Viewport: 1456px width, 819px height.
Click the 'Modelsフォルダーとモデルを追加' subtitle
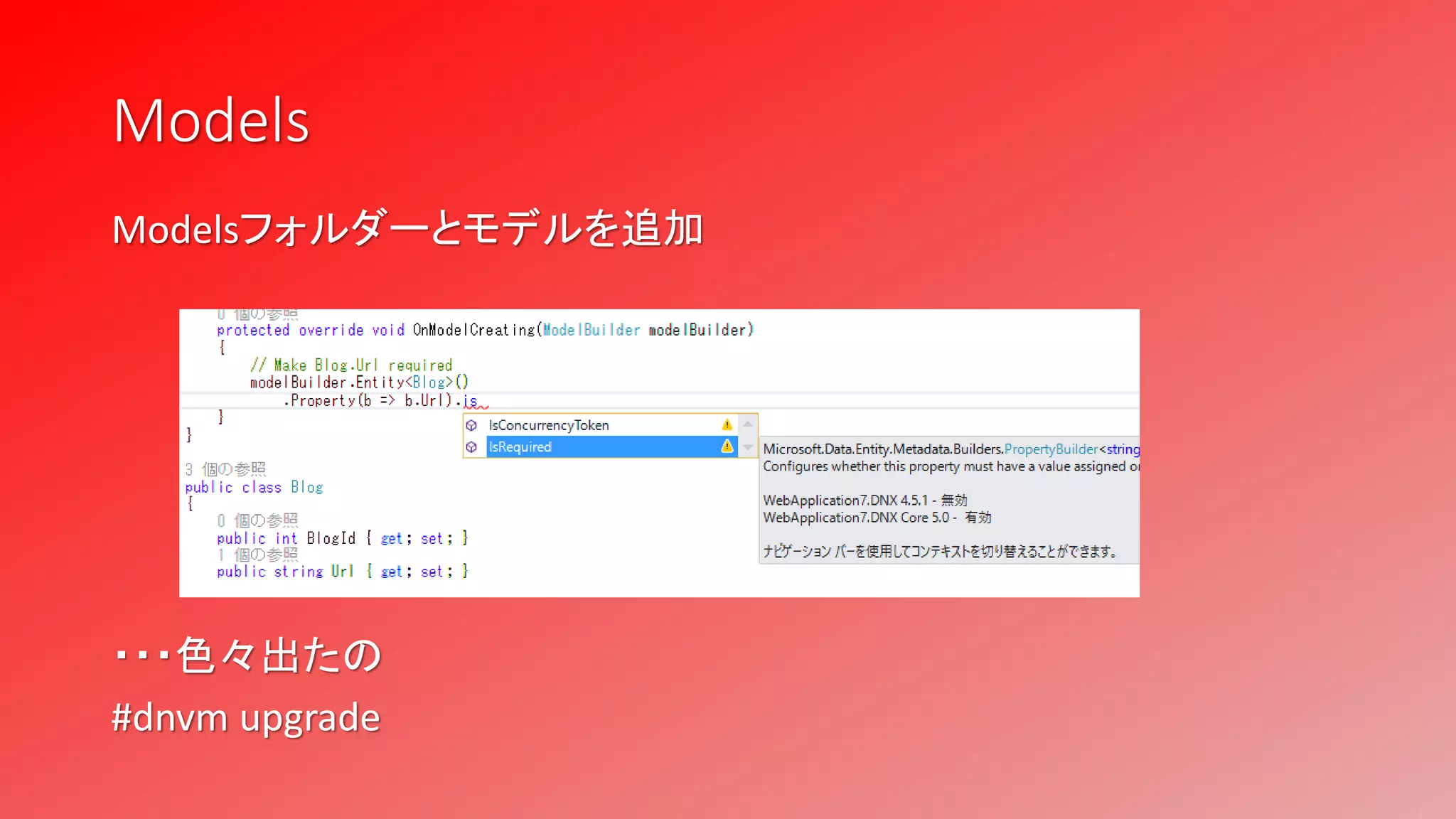tap(408, 229)
